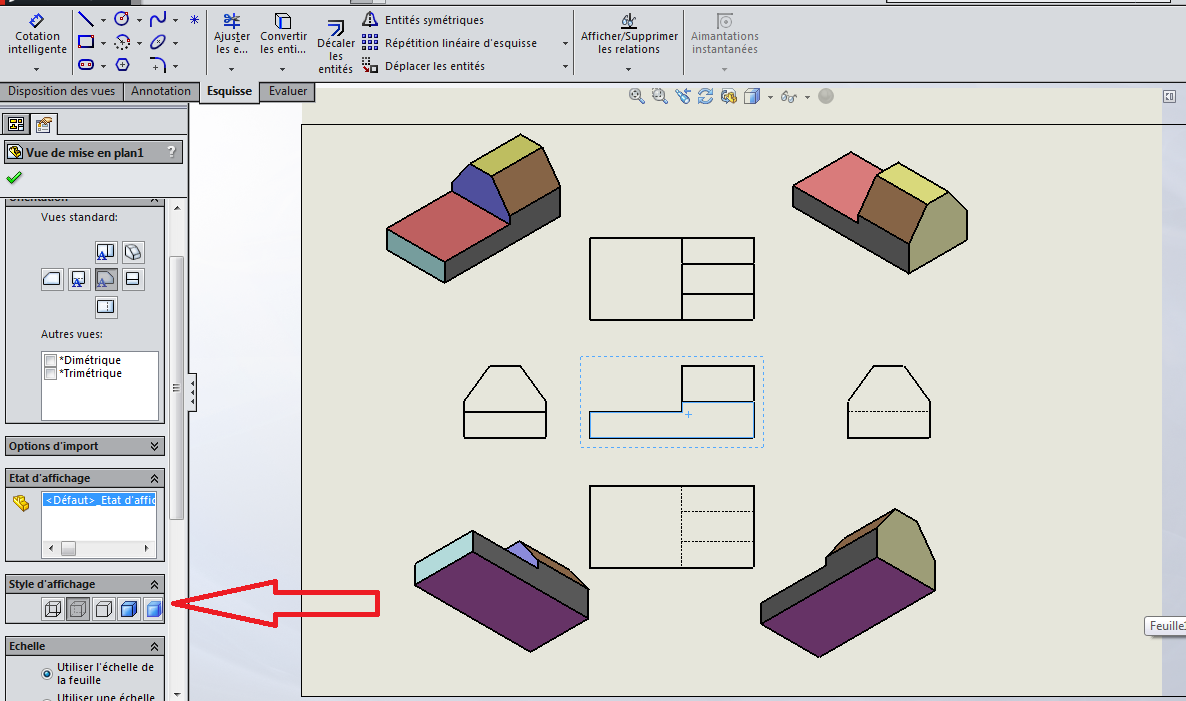Click Entités symétriques mirror button
1186x701 pixels.
coord(423,20)
